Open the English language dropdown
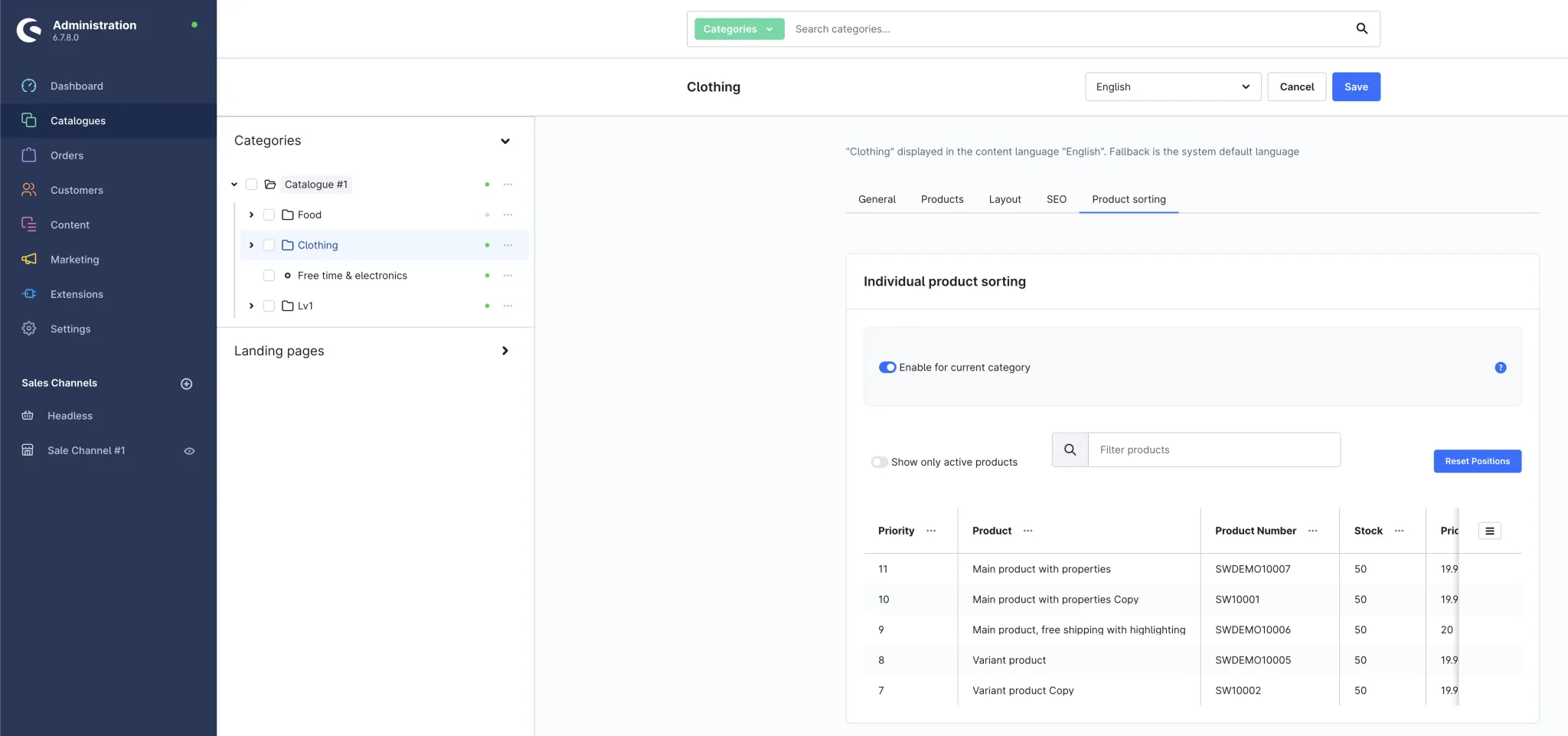 pyautogui.click(x=1172, y=87)
